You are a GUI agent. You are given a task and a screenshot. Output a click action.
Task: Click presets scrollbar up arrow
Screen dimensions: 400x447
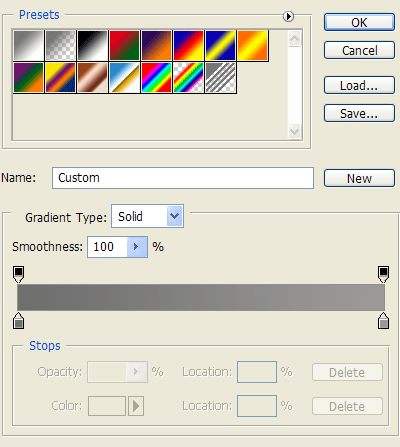coord(295,39)
